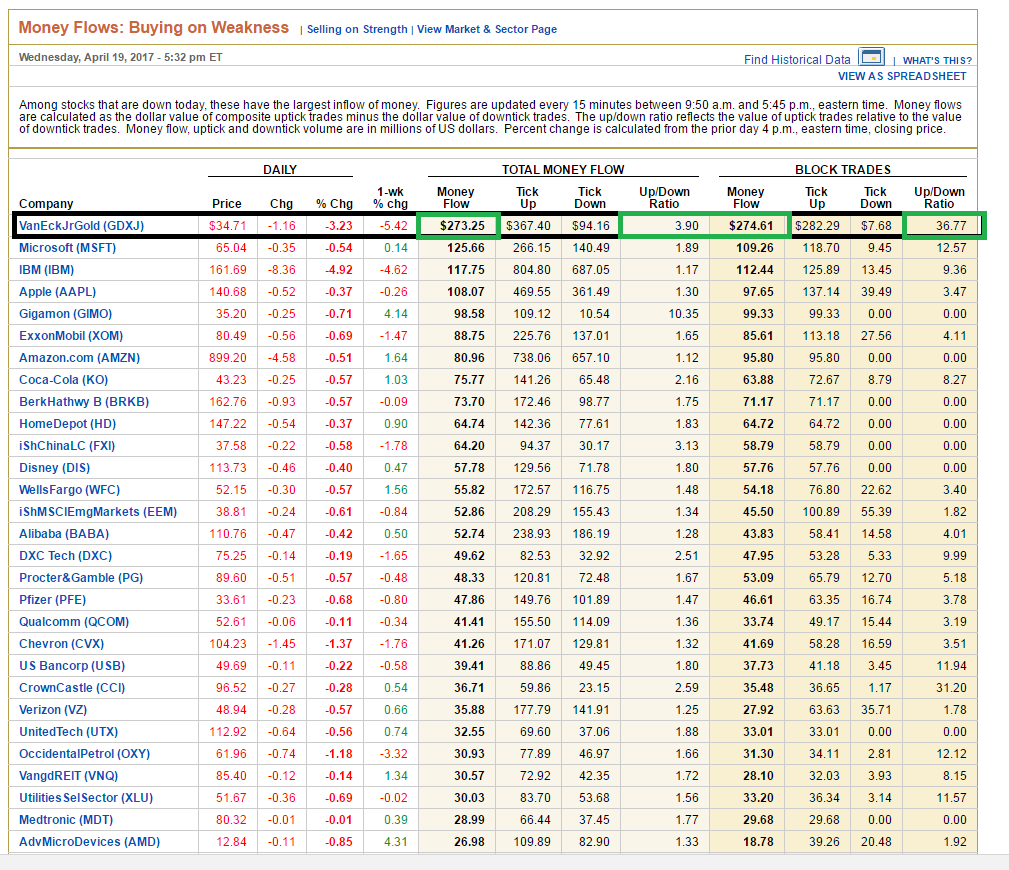The width and height of the screenshot is (1009, 870).
Task: Click the WellsFargo (WFC) link
Action: click(69, 490)
